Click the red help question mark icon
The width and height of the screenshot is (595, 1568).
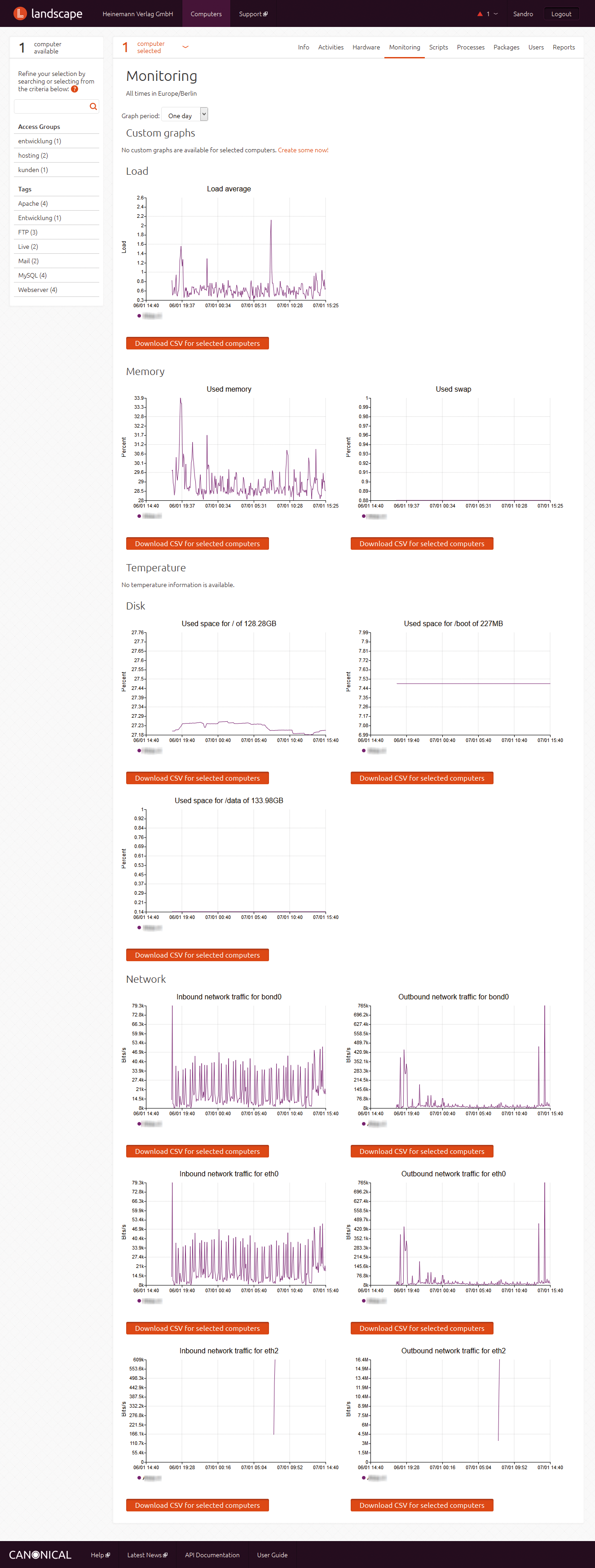click(75, 89)
